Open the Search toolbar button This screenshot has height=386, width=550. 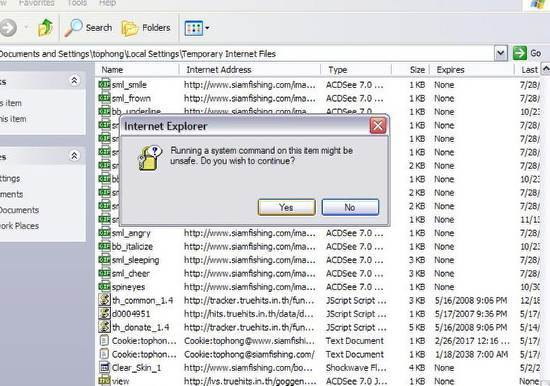pyautogui.click(x=88, y=28)
